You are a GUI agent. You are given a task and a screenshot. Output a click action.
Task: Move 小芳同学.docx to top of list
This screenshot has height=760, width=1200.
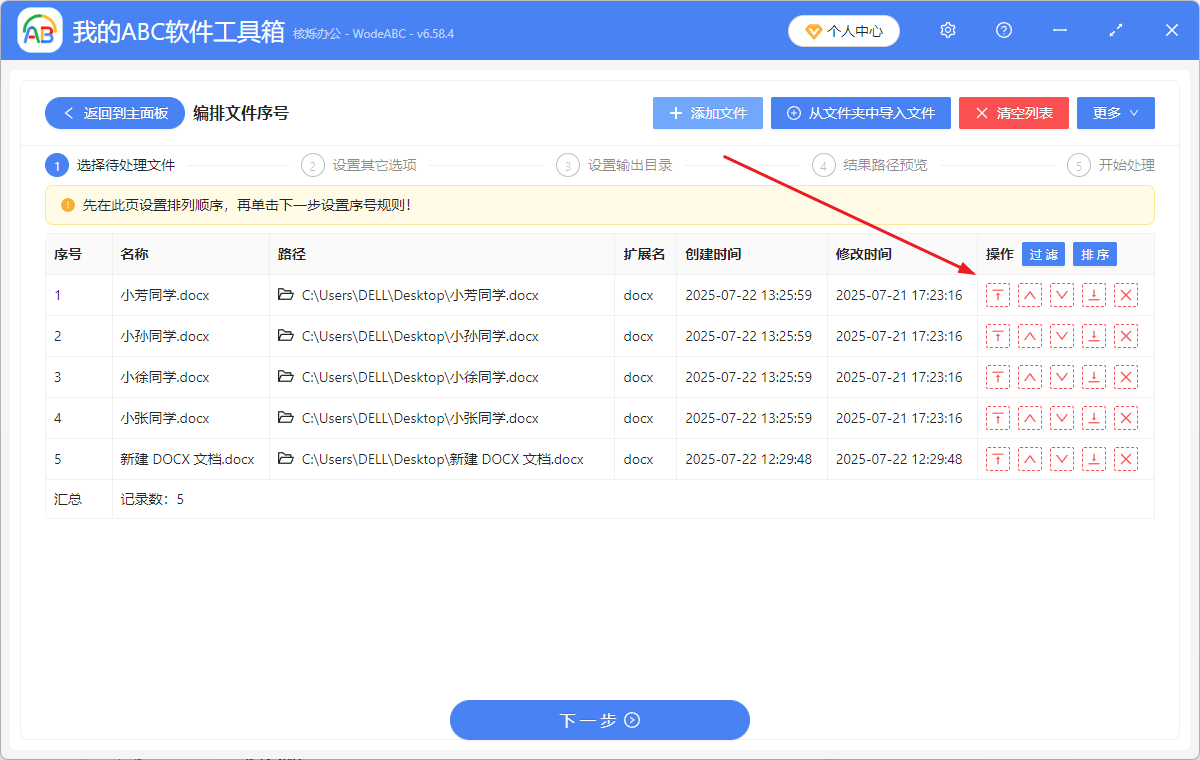coord(997,295)
